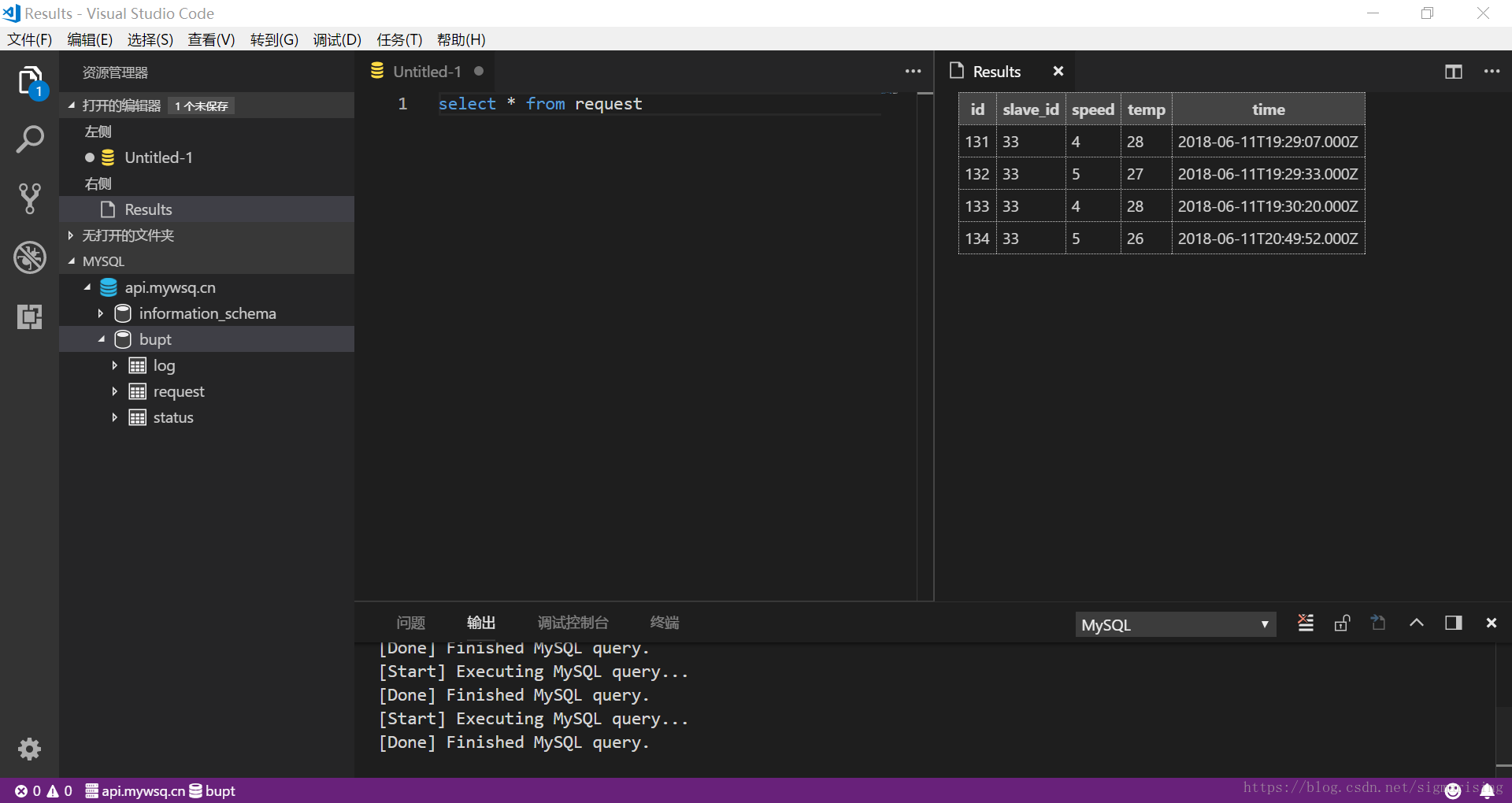
Task: Split the Results editor view
Action: click(1453, 72)
